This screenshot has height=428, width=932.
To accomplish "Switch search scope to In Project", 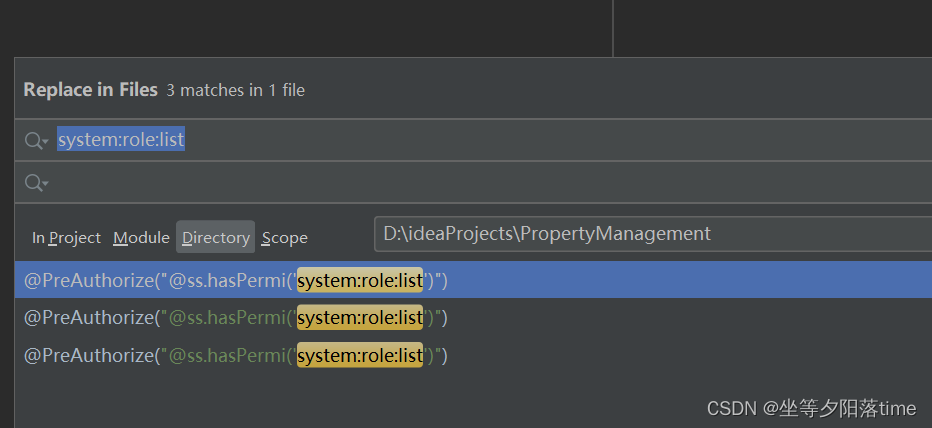I will (x=66, y=237).
